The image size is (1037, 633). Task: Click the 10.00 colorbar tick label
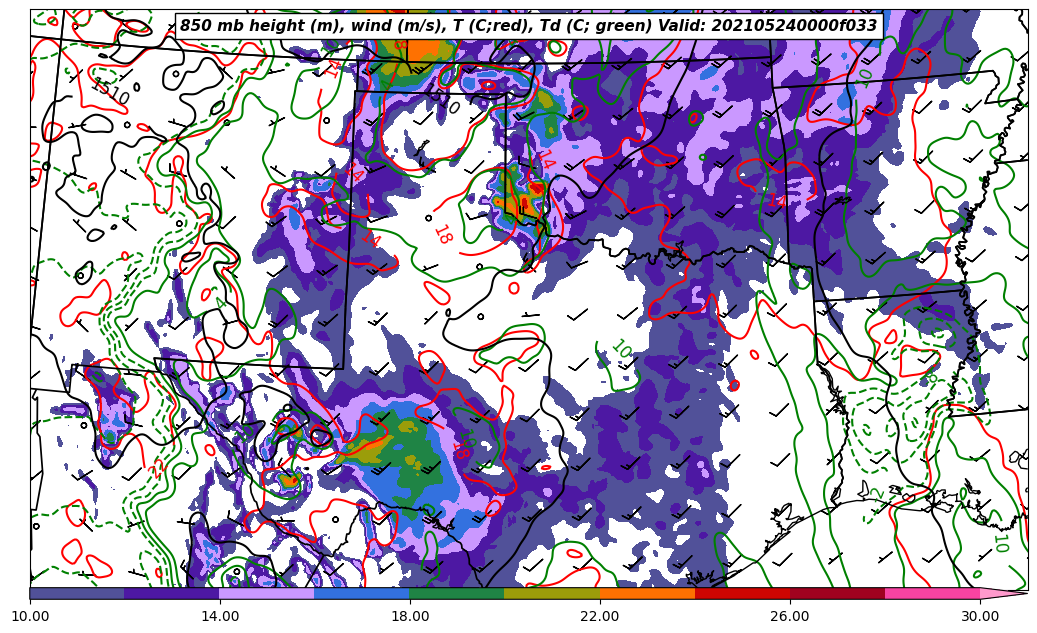point(30,616)
